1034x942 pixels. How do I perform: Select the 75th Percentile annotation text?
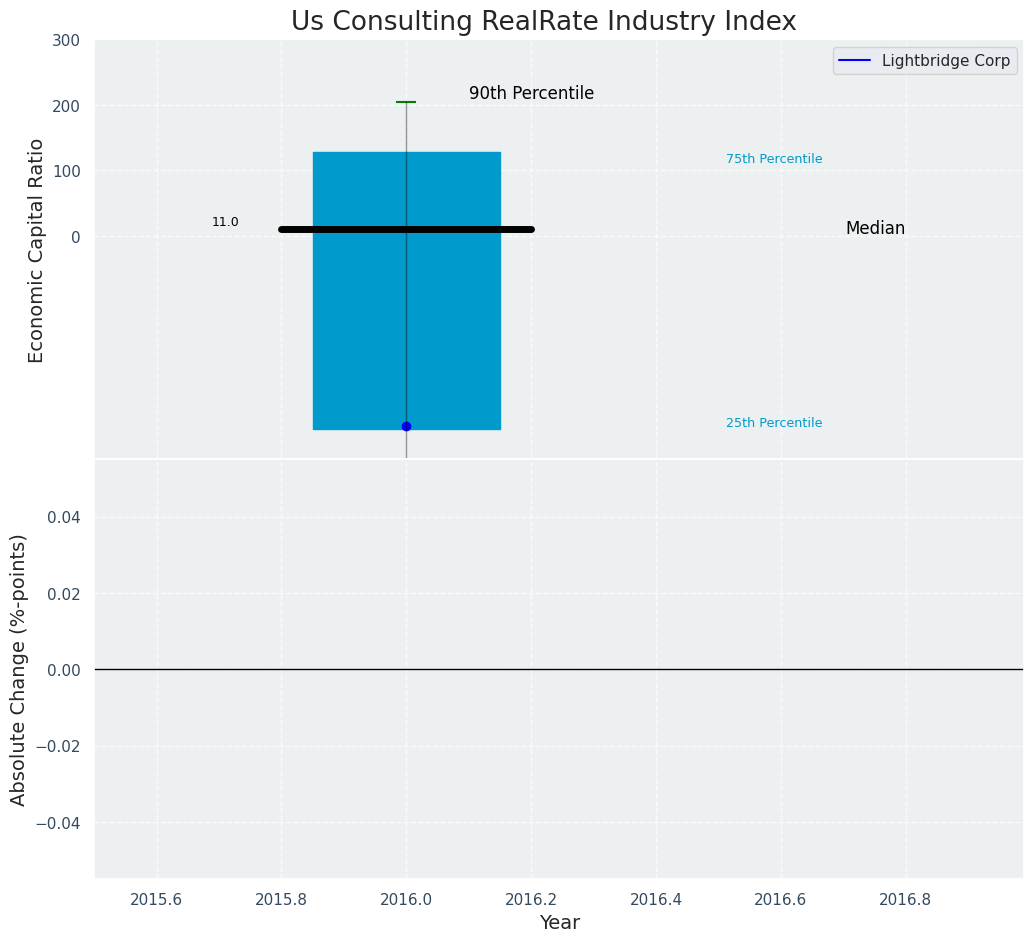coord(774,159)
